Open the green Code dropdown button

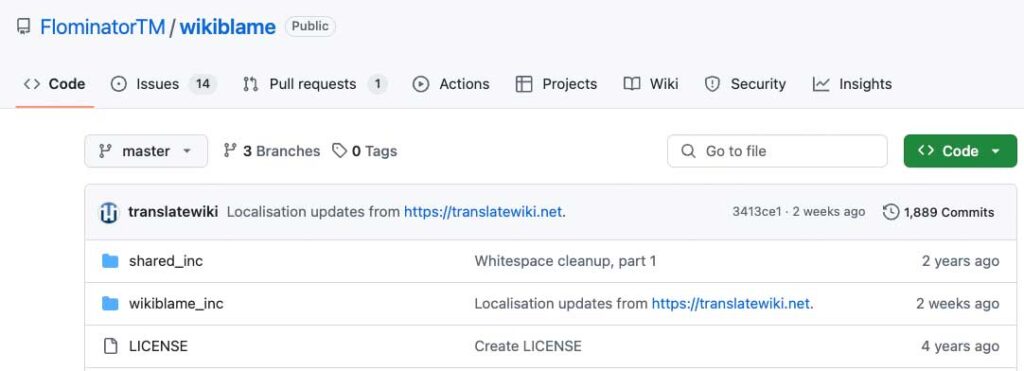pyautogui.click(x=960, y=151)
